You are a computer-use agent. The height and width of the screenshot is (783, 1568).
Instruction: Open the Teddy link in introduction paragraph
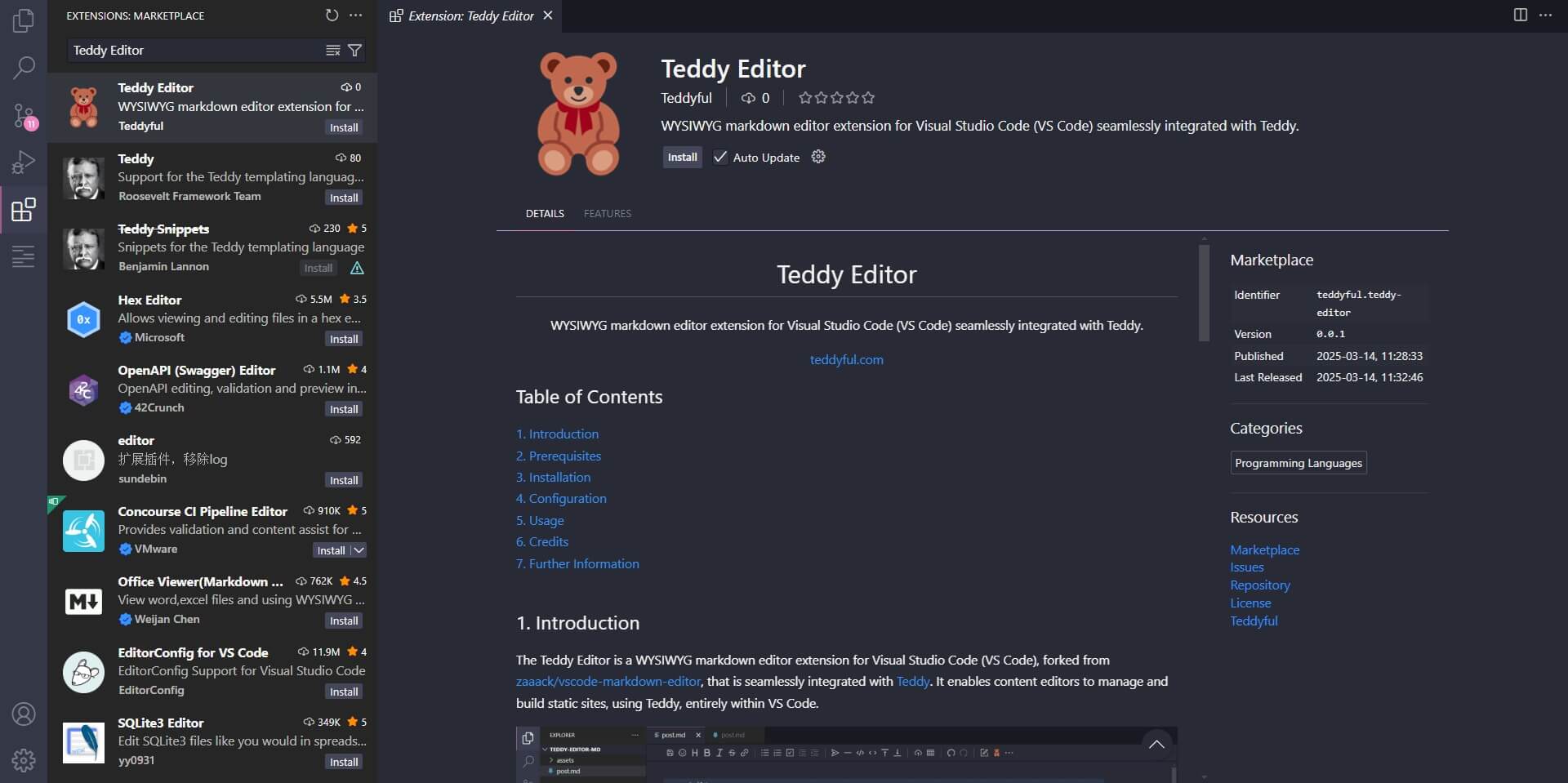tap(913, 681)
